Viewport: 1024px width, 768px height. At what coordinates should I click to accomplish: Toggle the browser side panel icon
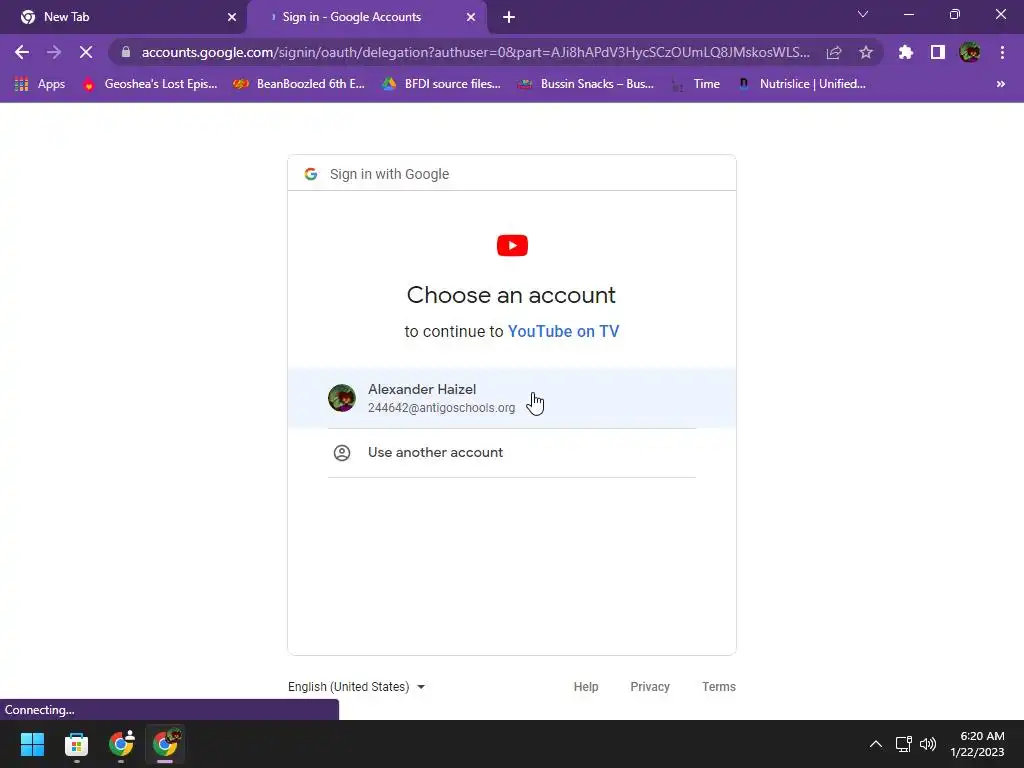pos(938,52)
